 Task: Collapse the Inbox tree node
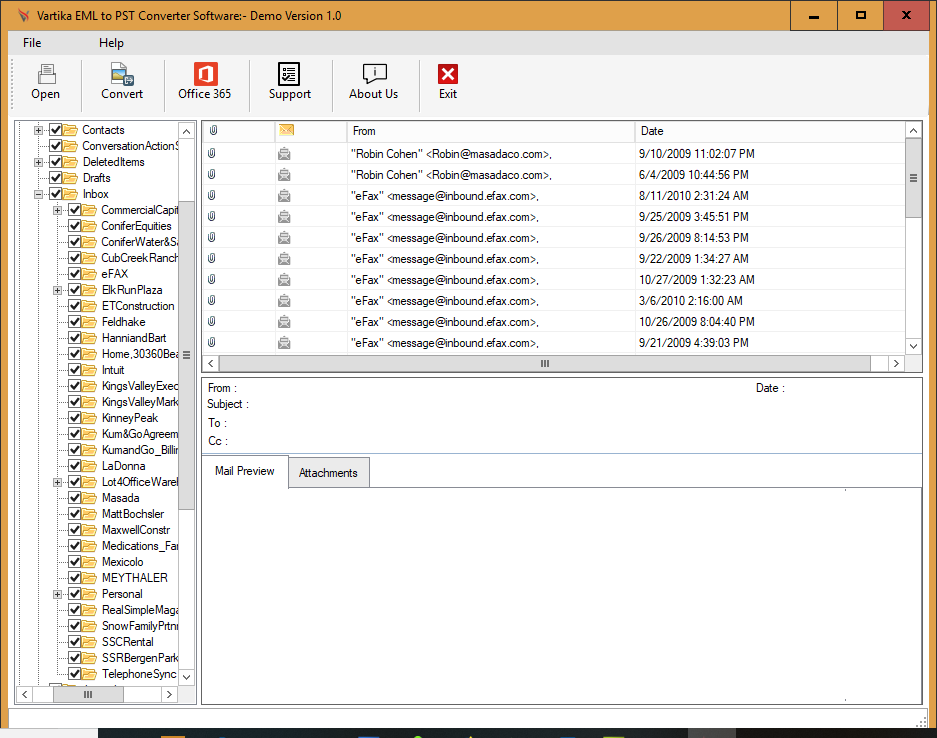[38, 194]
